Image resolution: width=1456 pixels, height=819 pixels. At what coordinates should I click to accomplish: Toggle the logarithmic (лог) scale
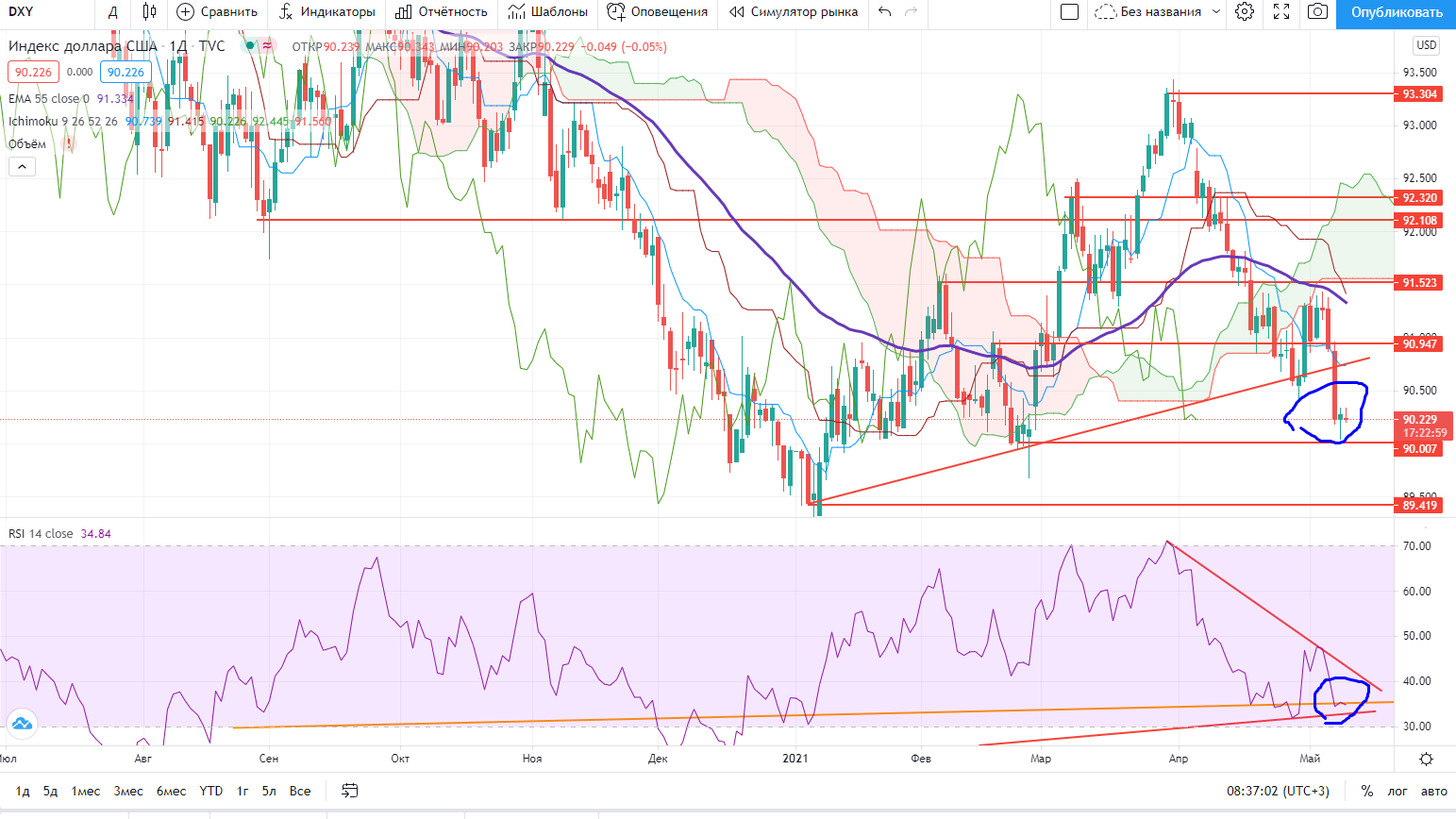[1397, 791]
